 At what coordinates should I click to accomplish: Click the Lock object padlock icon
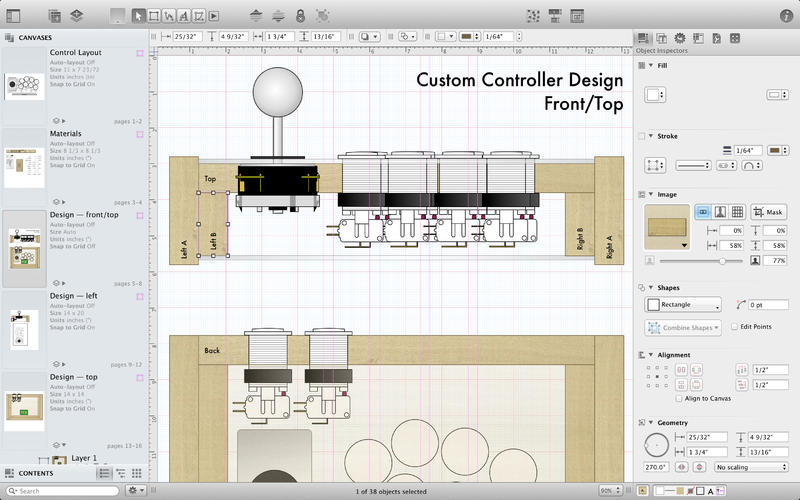click(x=298, y=16)
